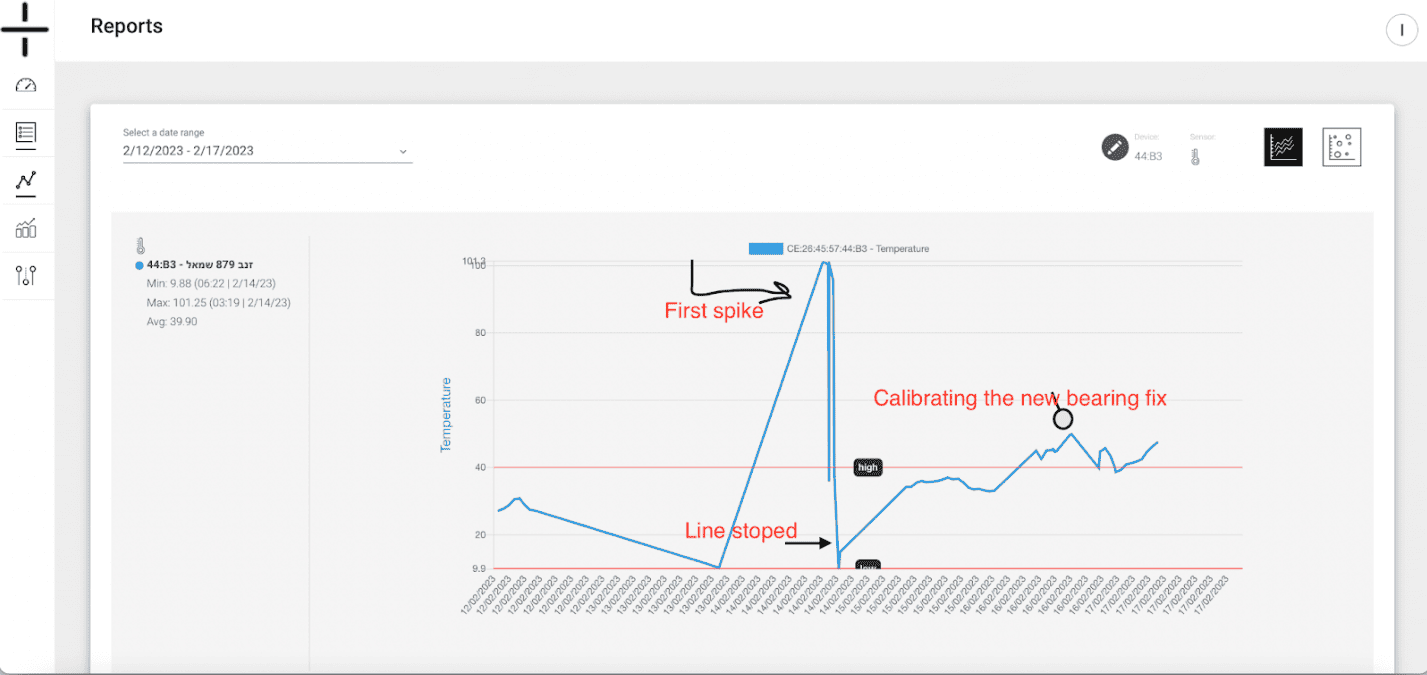The image size is (1427, 675).
Task: Click the Reports page title
Action: (127, 27)
